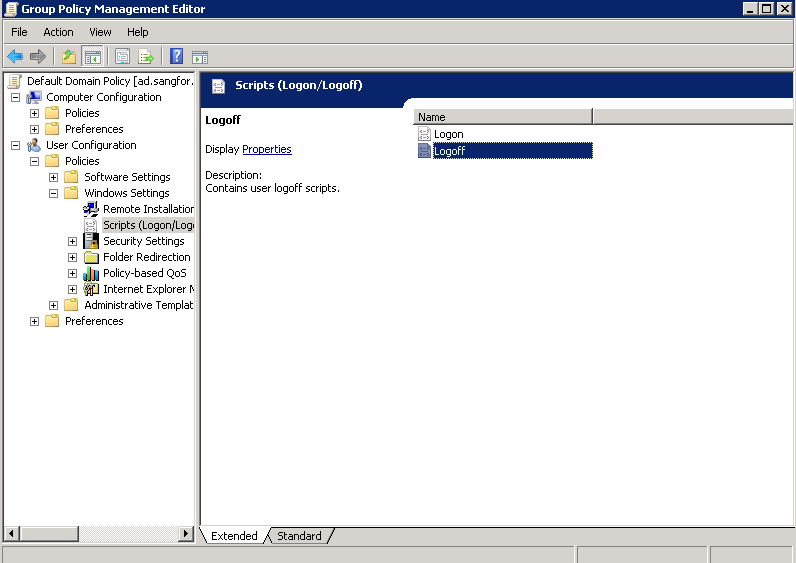Click the tree pane's right scroll arrow
Image resolution: width=796 pixels, height=563 pixels.
pyautogui.click(x=186, y=535)
